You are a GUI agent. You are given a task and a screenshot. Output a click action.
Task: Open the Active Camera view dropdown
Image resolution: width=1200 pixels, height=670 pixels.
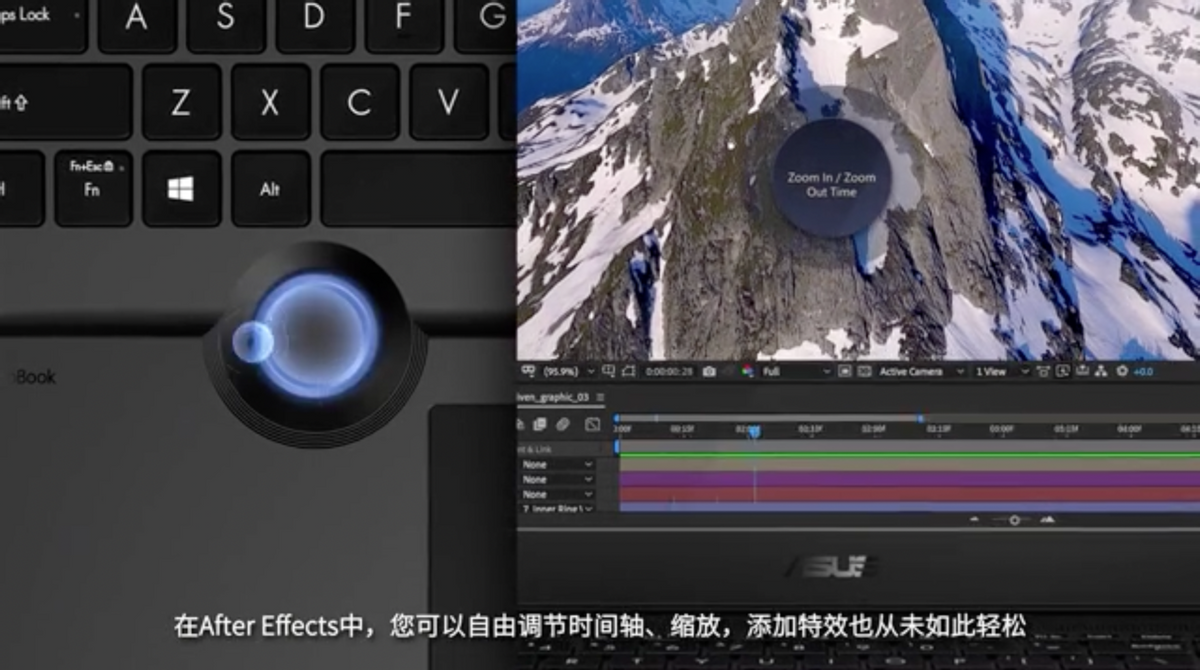pos(922,371)
